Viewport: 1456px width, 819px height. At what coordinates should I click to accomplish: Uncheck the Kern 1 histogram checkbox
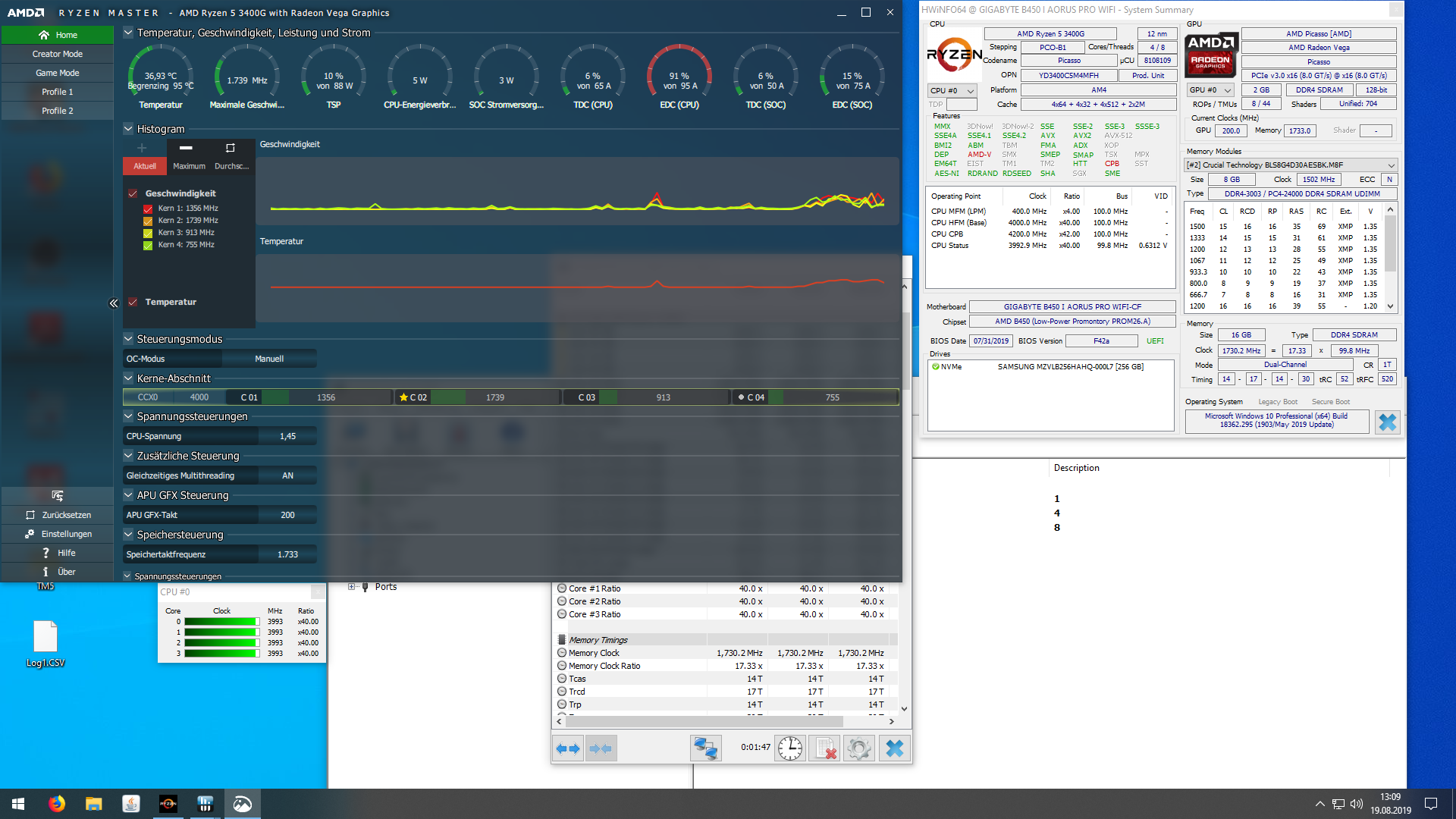pos(148,209)
